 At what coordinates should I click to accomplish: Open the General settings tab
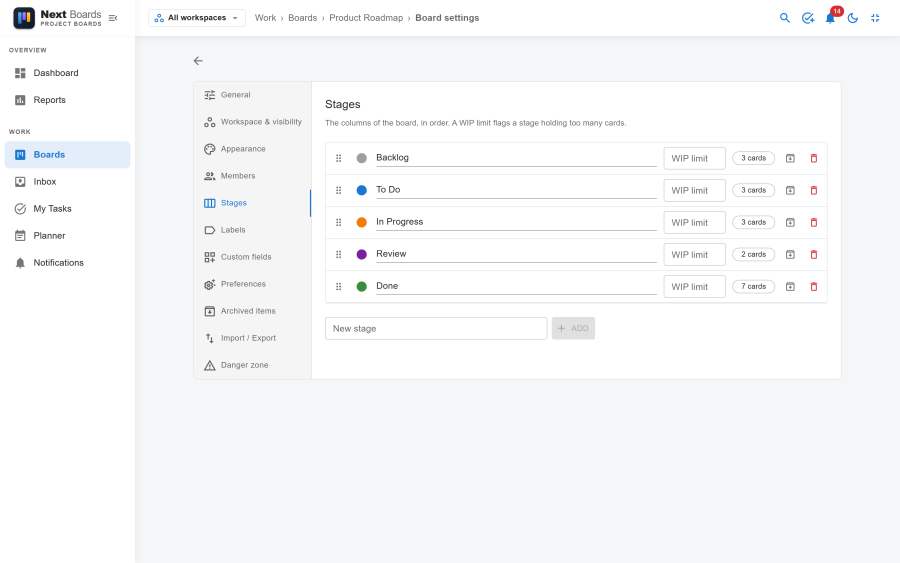pyautogui.click(x=253, y=95)
